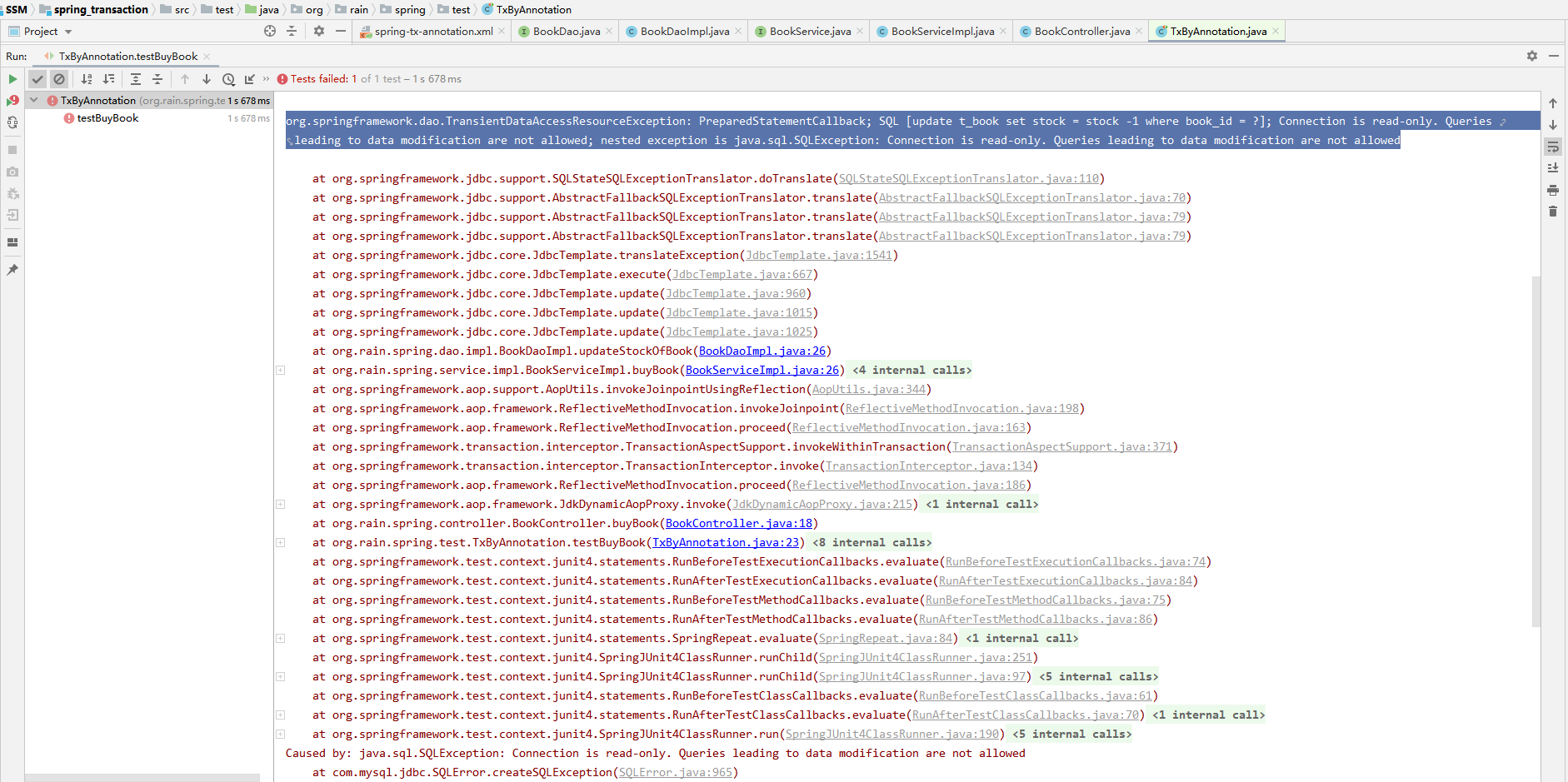Open Project panel settings gear
Image resolution: width=1568 pixels, height=782 pixels.
tap(319, 32)
